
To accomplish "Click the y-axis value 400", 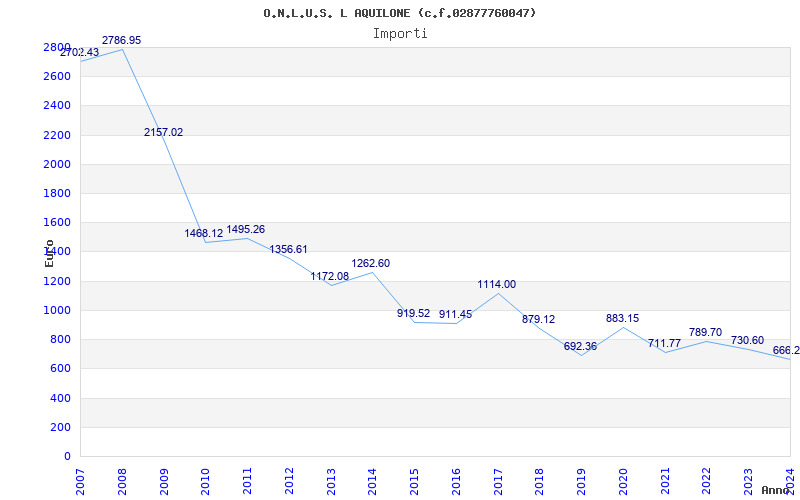I will point(60,398).
